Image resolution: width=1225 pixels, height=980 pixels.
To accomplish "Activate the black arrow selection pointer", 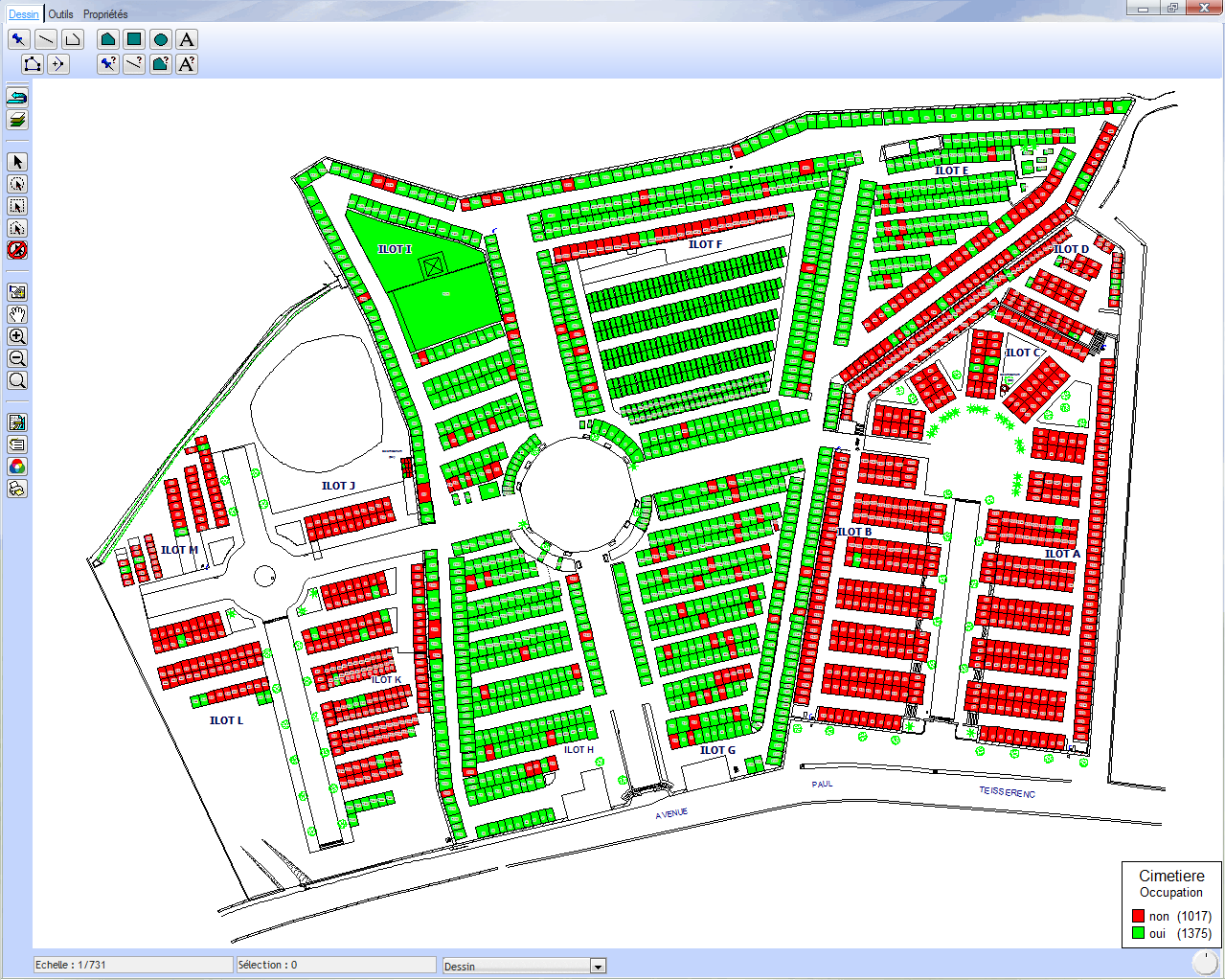I will point(17,162).
